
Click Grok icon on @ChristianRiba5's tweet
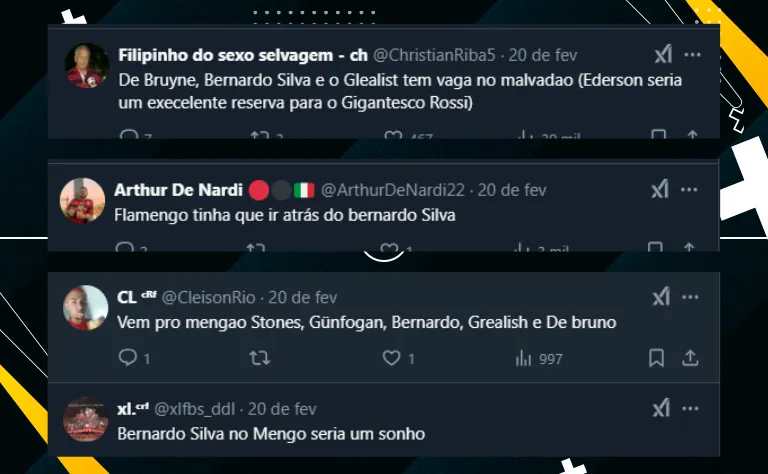coord(660,55)
